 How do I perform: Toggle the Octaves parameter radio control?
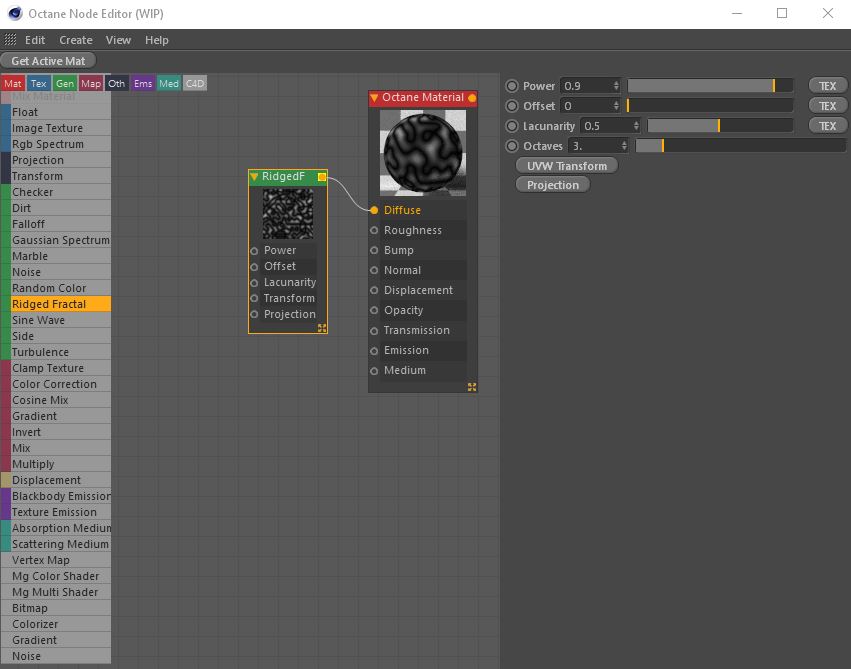[510, 145]
